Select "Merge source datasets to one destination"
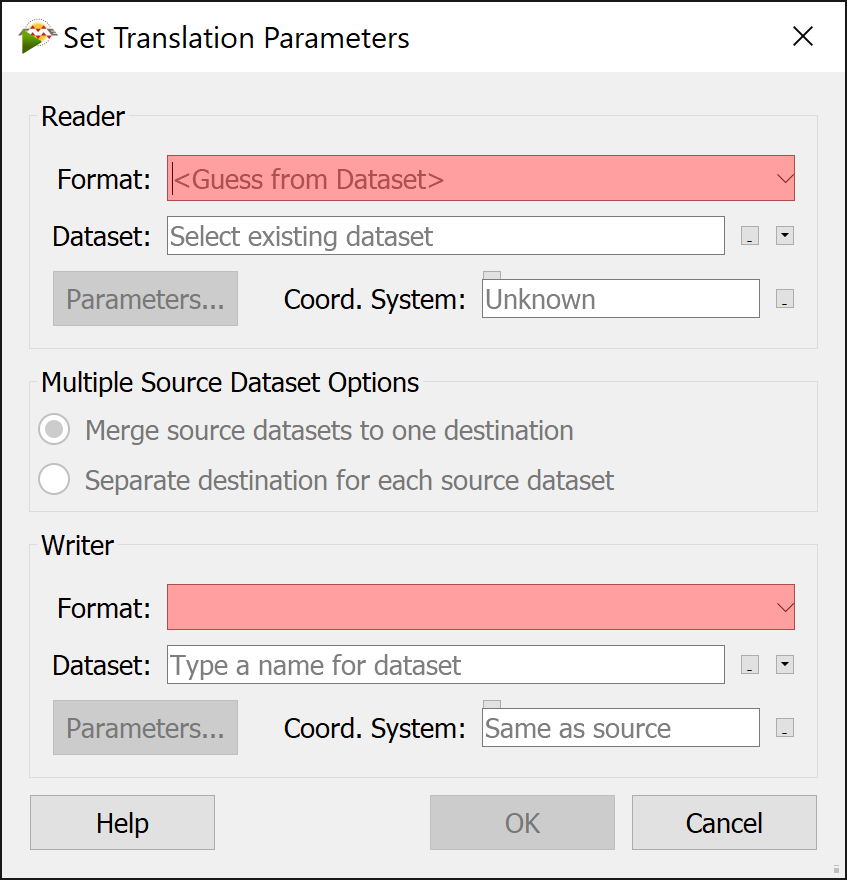847x880 pixels. (x=54, y=430)
